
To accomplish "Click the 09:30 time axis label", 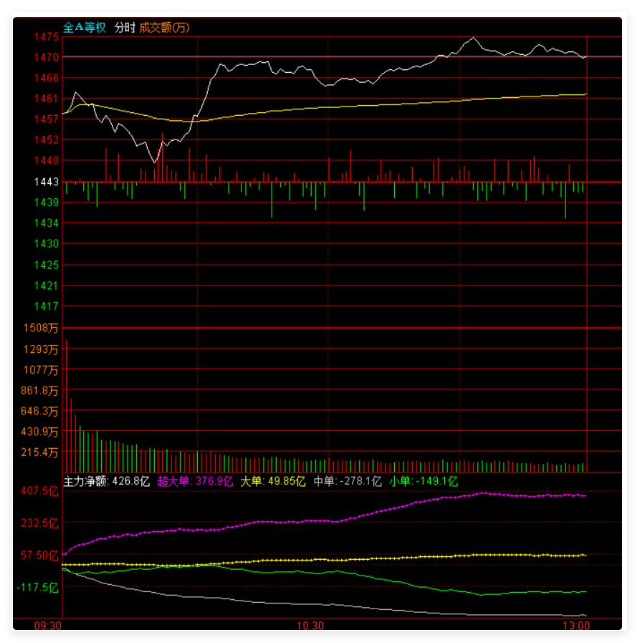I will coord(48,626).
